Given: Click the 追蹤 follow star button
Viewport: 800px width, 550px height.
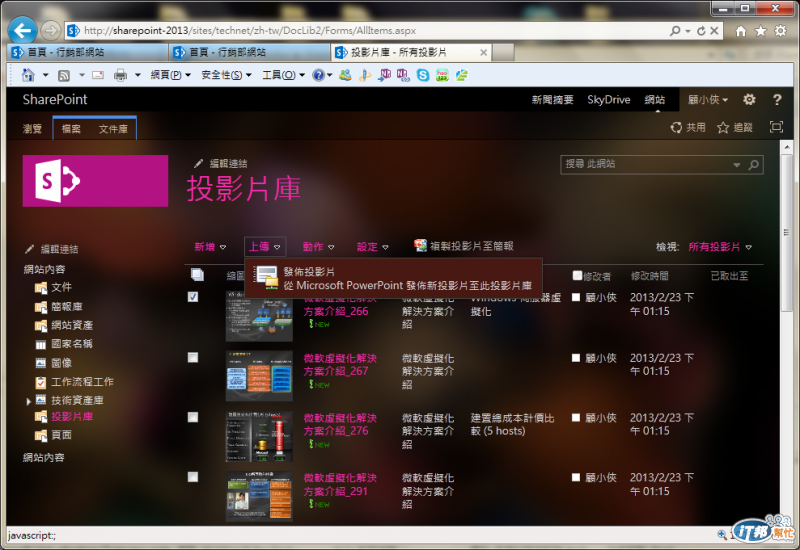Looking at the screenshot, I should (x=735, y=127).
